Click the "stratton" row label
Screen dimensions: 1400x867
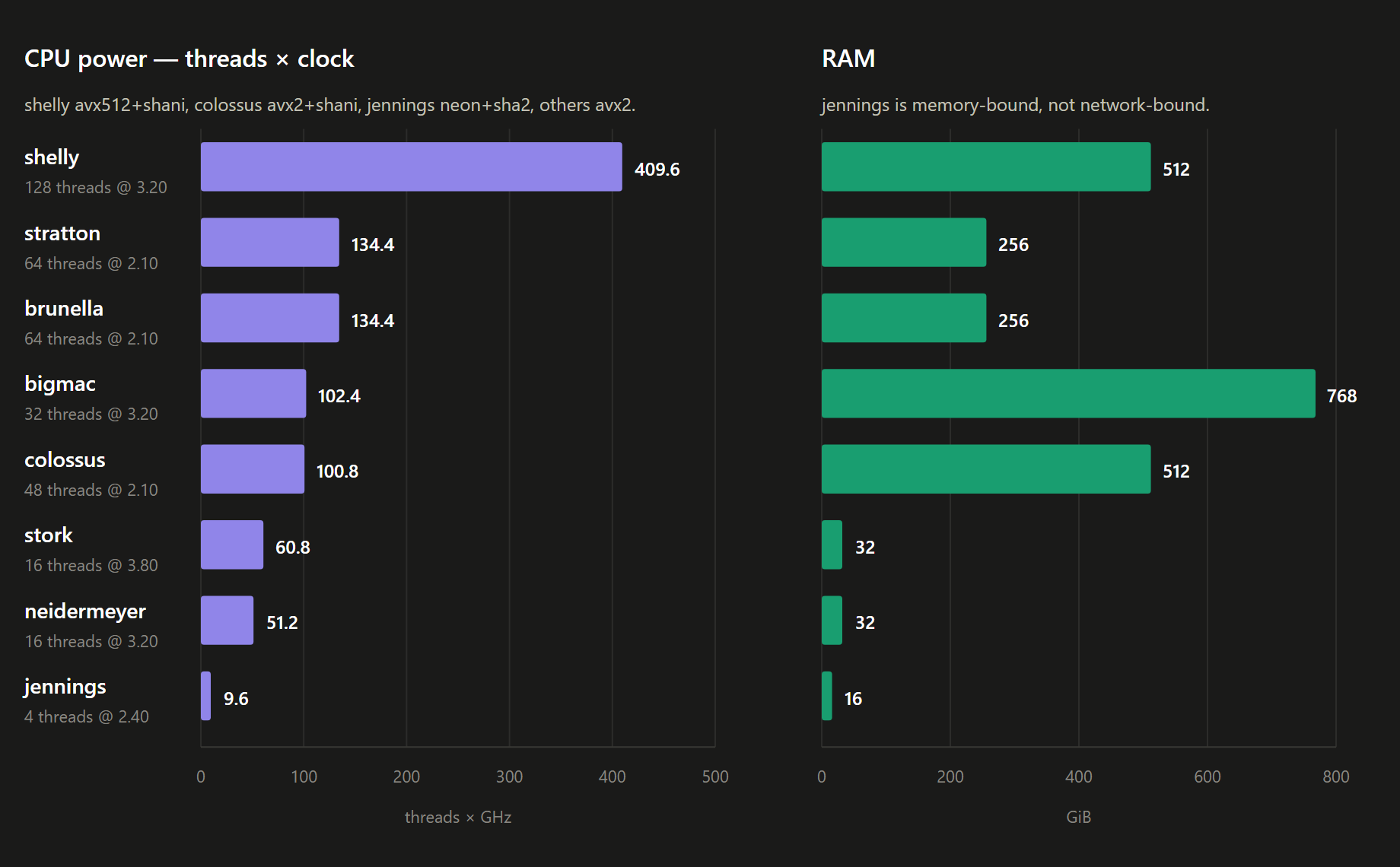[x=62, y=233]
